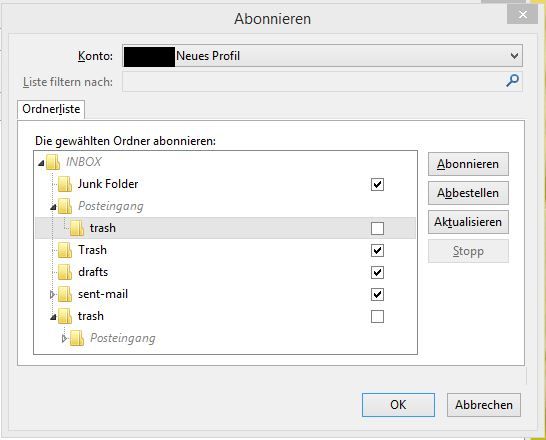Click the bottom Posteingang folder icon

click(x=77, y=338)
